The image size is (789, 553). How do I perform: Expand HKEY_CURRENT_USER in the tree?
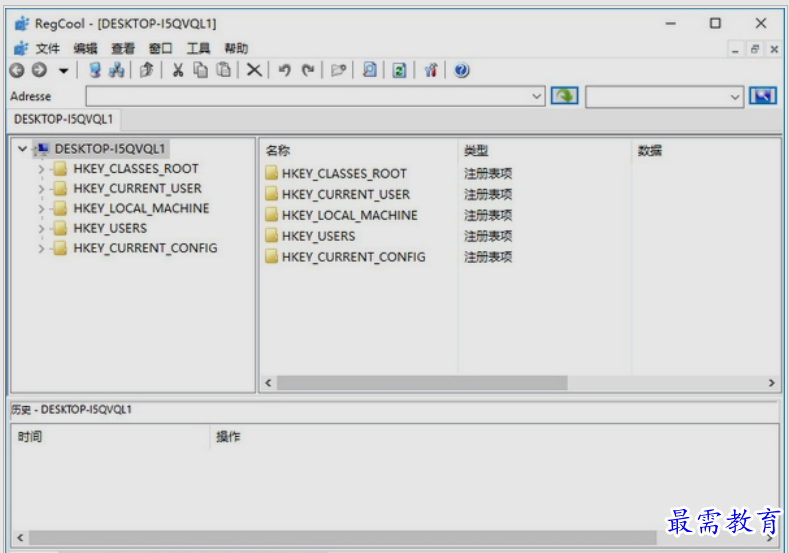point(41,189)
